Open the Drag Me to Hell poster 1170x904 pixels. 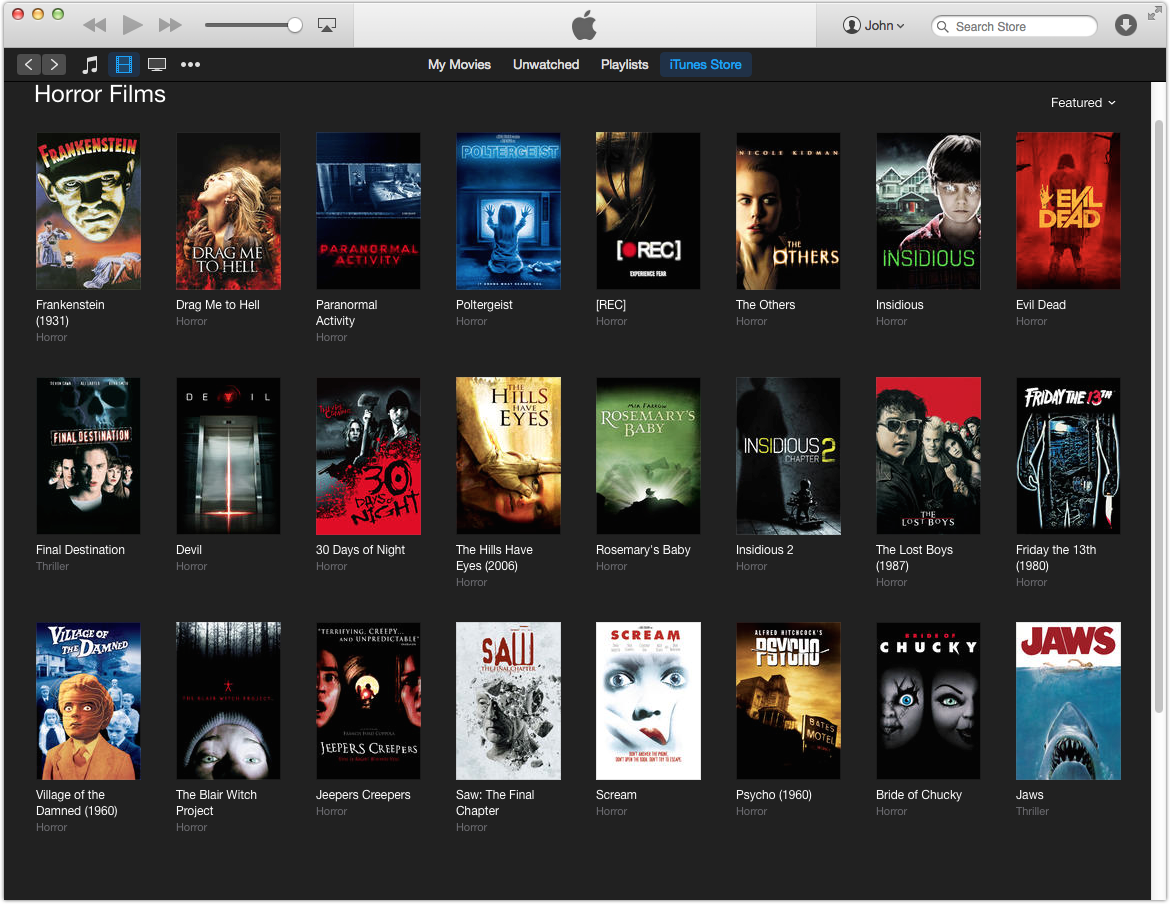point(228,211)
